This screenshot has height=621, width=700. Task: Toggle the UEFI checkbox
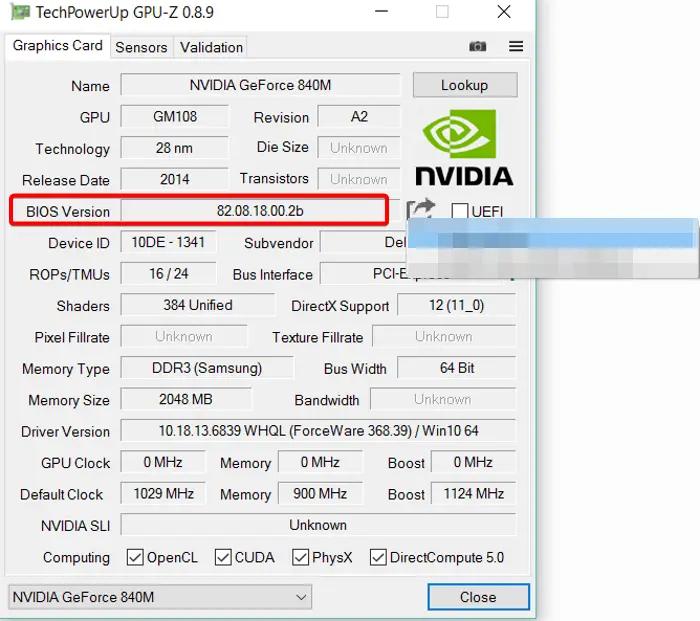point(460,211)
